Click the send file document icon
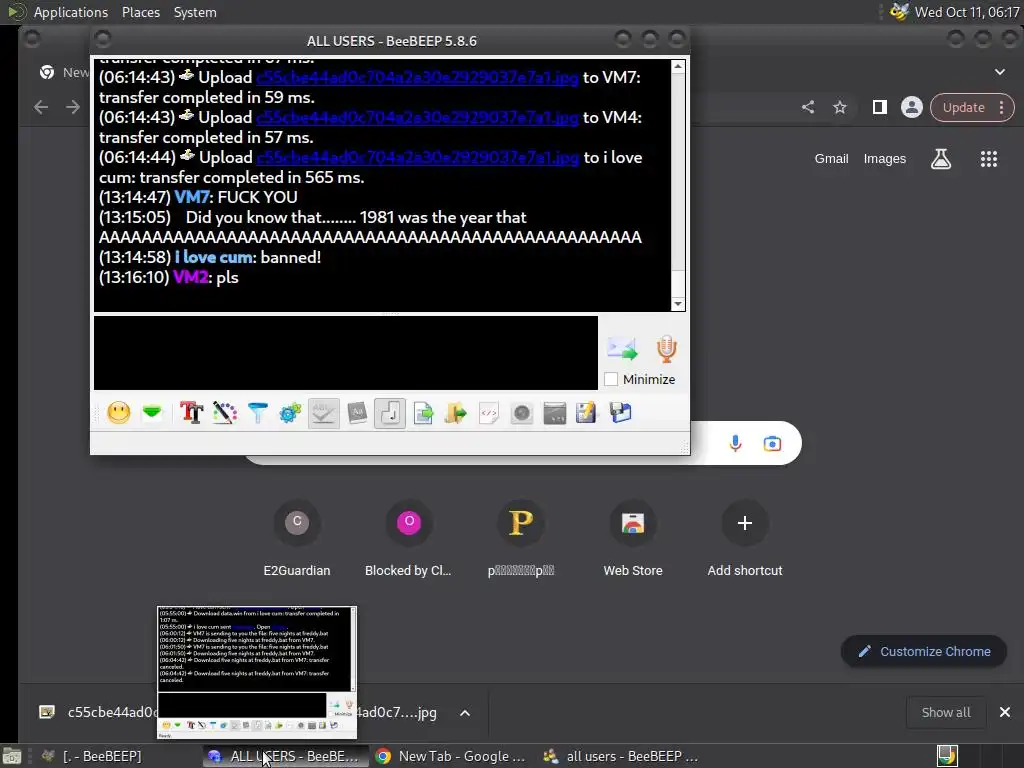The image size is (1024, 768). [423, 413]
